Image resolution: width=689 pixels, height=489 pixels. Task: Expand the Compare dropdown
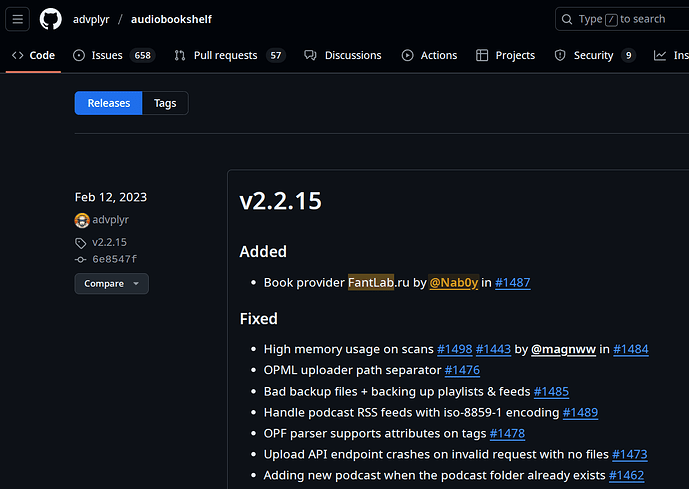coord(111,284)
